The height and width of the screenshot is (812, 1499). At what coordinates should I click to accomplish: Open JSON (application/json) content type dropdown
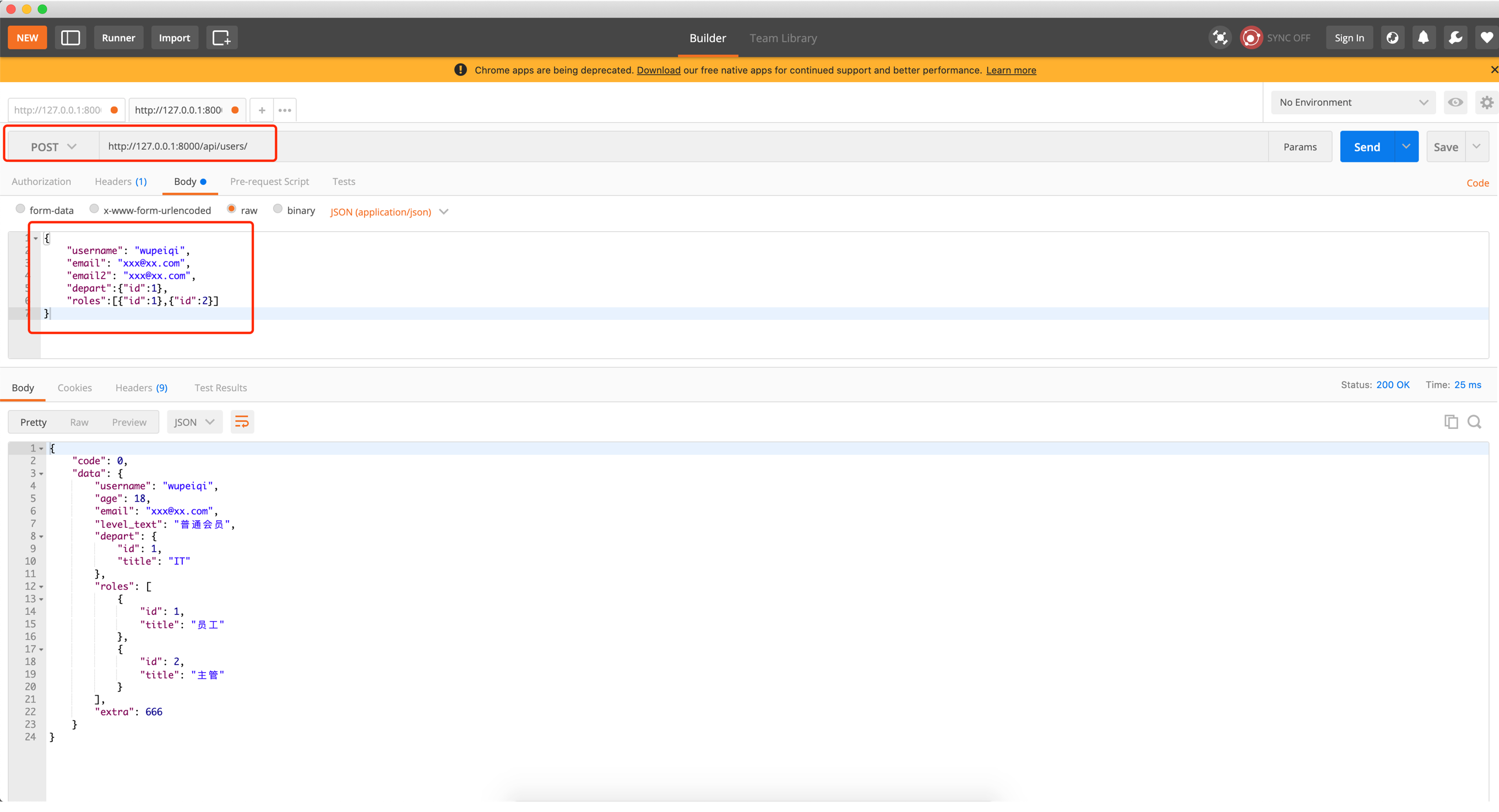click(389, 212)
